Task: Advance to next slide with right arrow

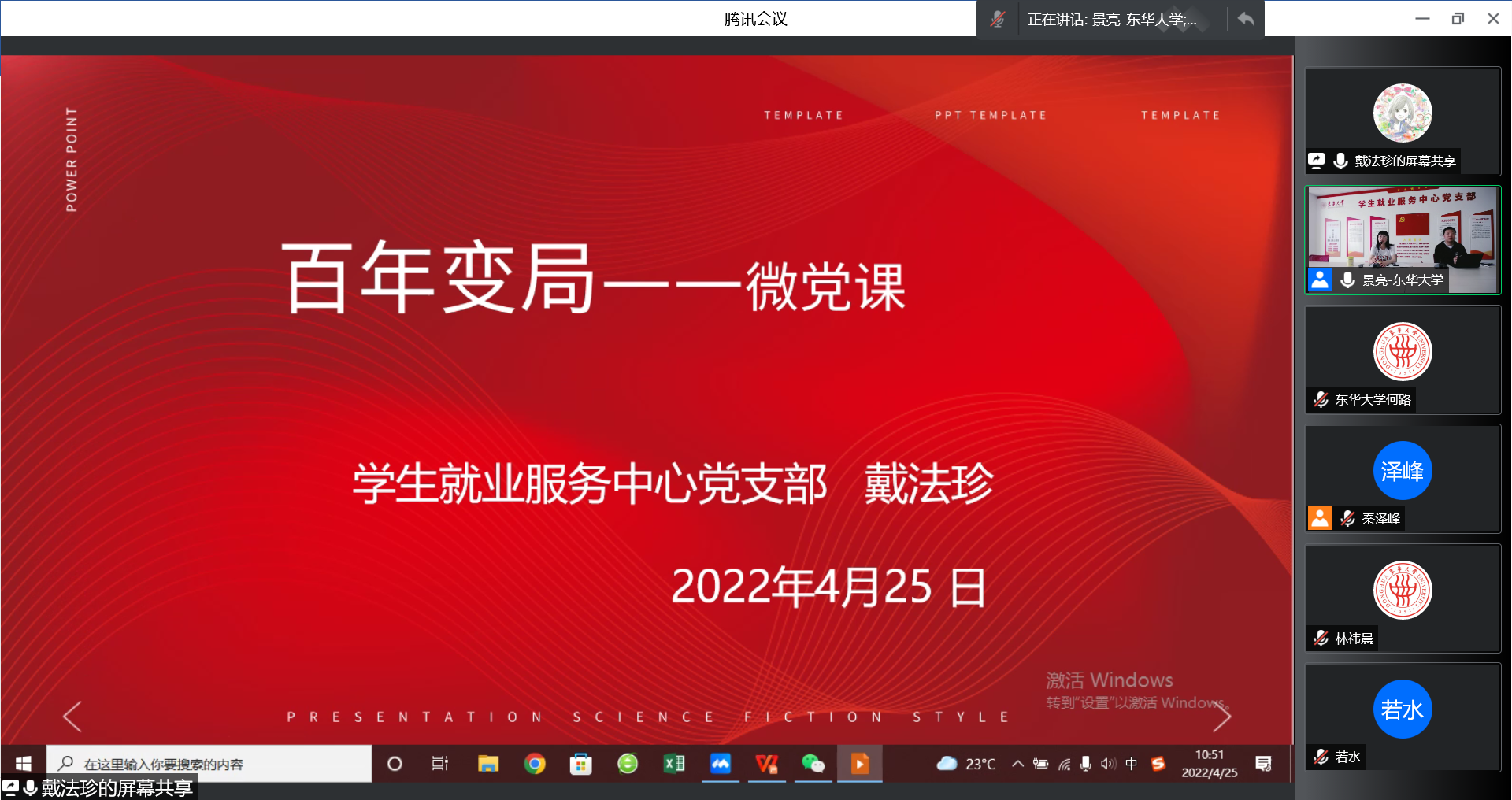Action: [1221, 716]
